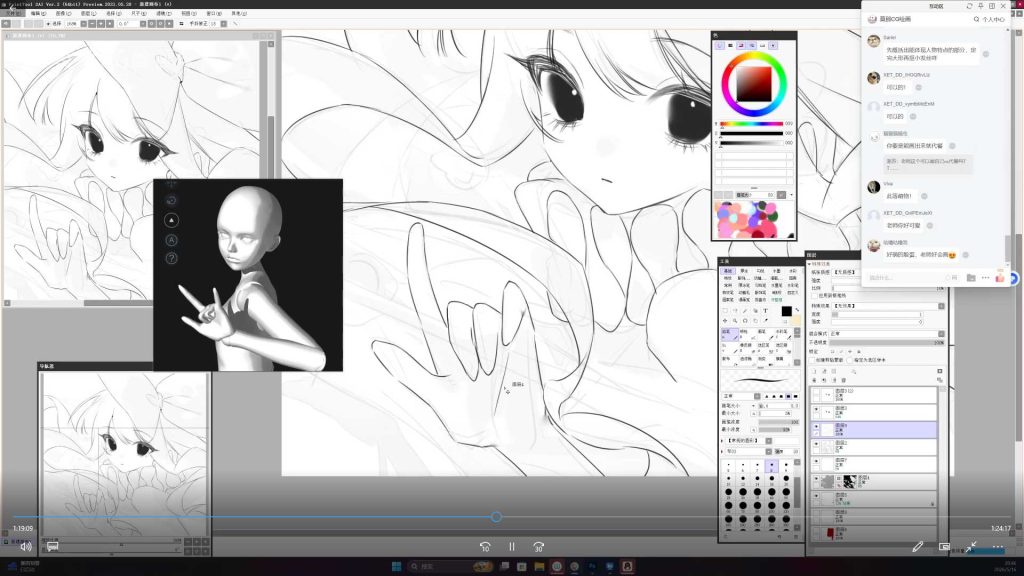
Task: Open the canvas rotation angle dropdown arrow
Action: click(142, 24)
